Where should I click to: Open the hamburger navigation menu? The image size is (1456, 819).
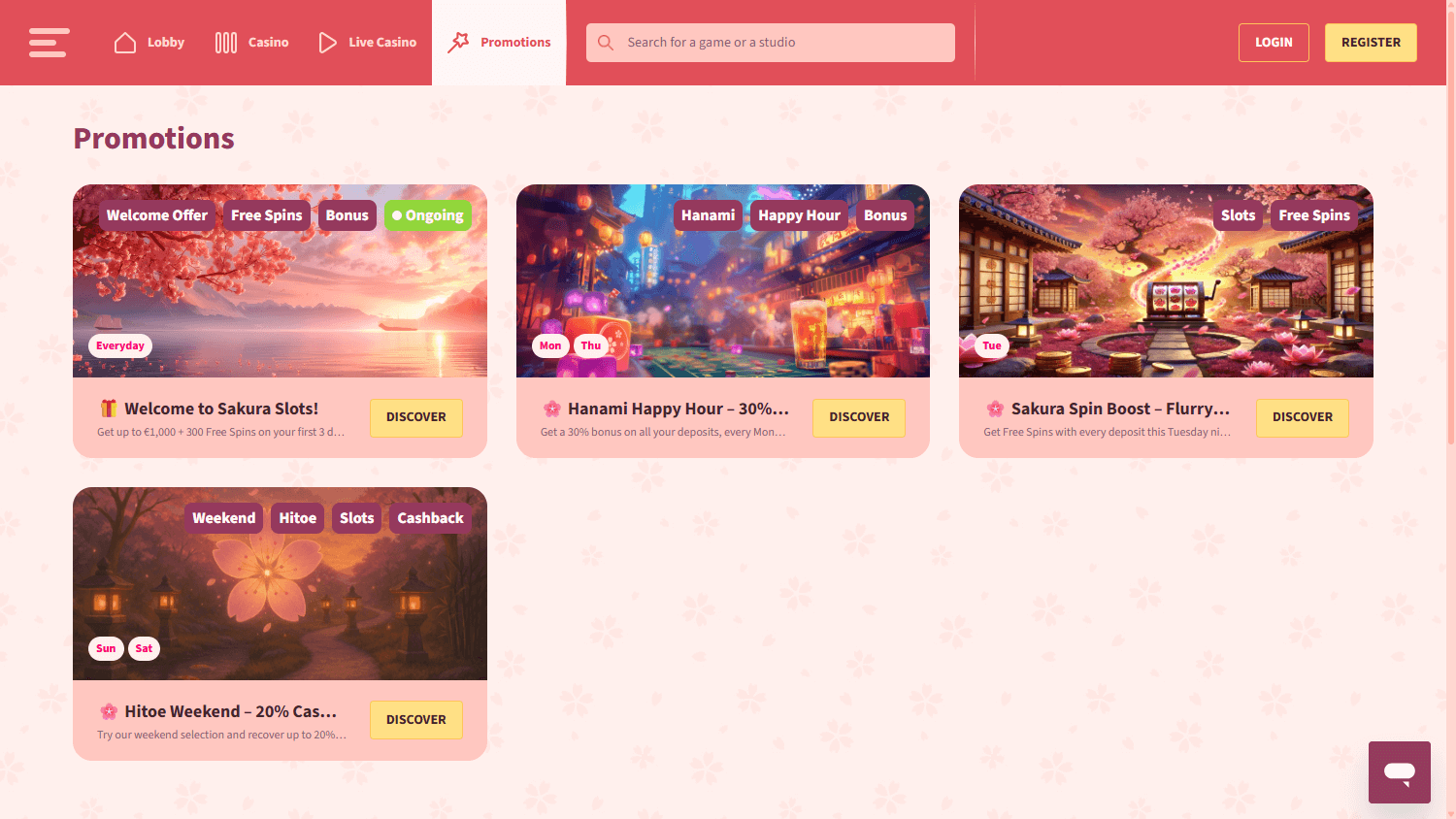(x=49, y=42)
